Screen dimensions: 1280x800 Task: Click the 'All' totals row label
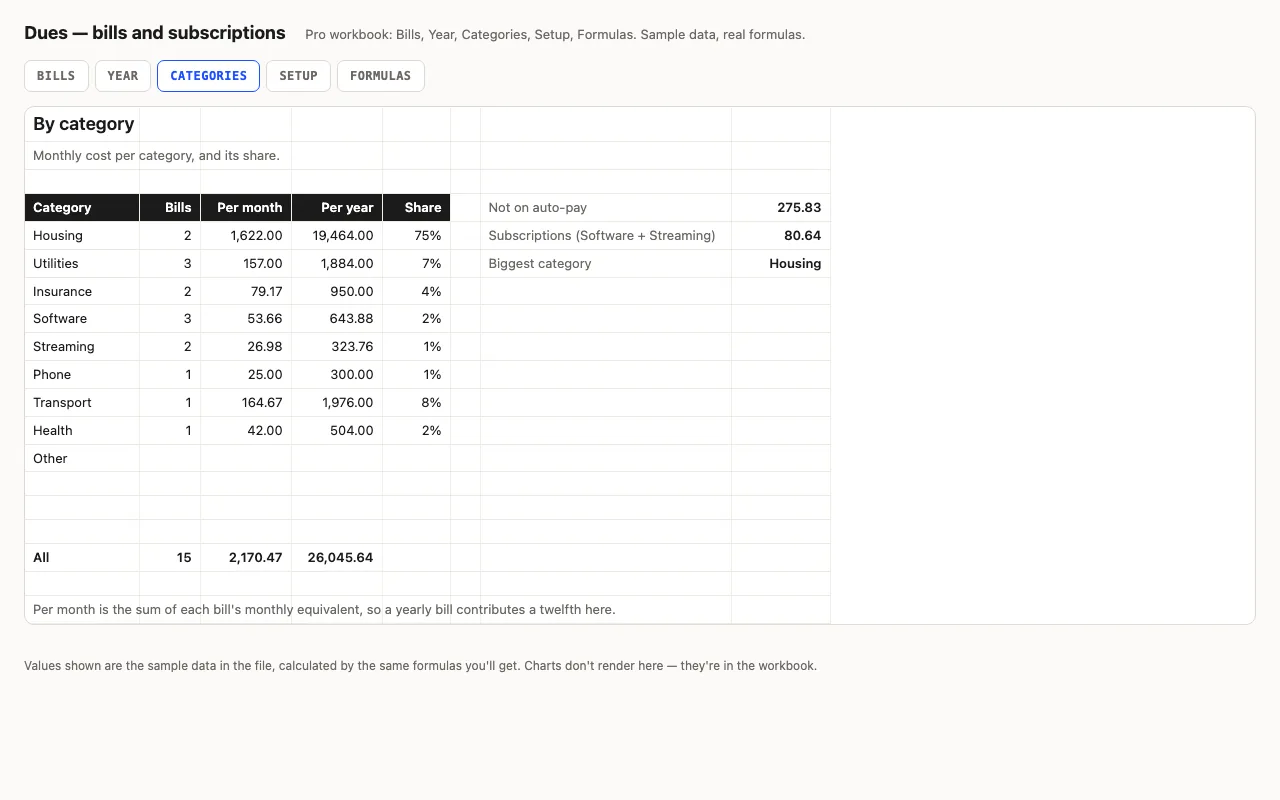click(x=82, y=558)
